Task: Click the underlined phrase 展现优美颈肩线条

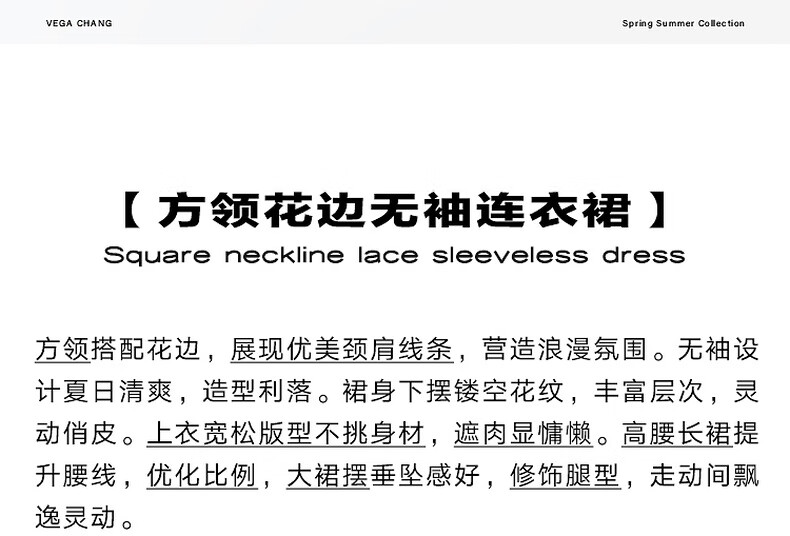Action: pyautogui.click(x=342, y=350)
